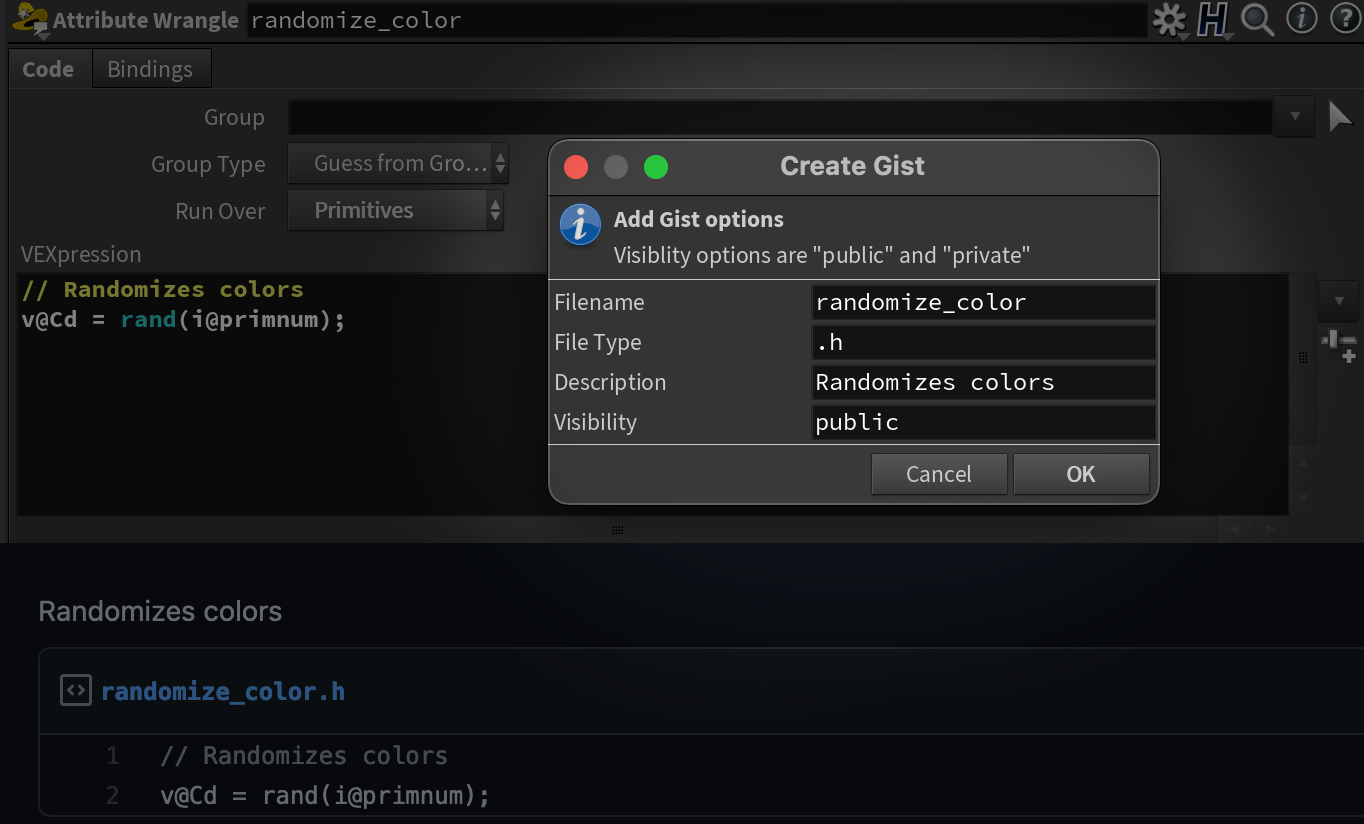Click the gist code icon beside randomize_color.h
The width and height of the screenshot is (1364, 824).
point(75,691)
